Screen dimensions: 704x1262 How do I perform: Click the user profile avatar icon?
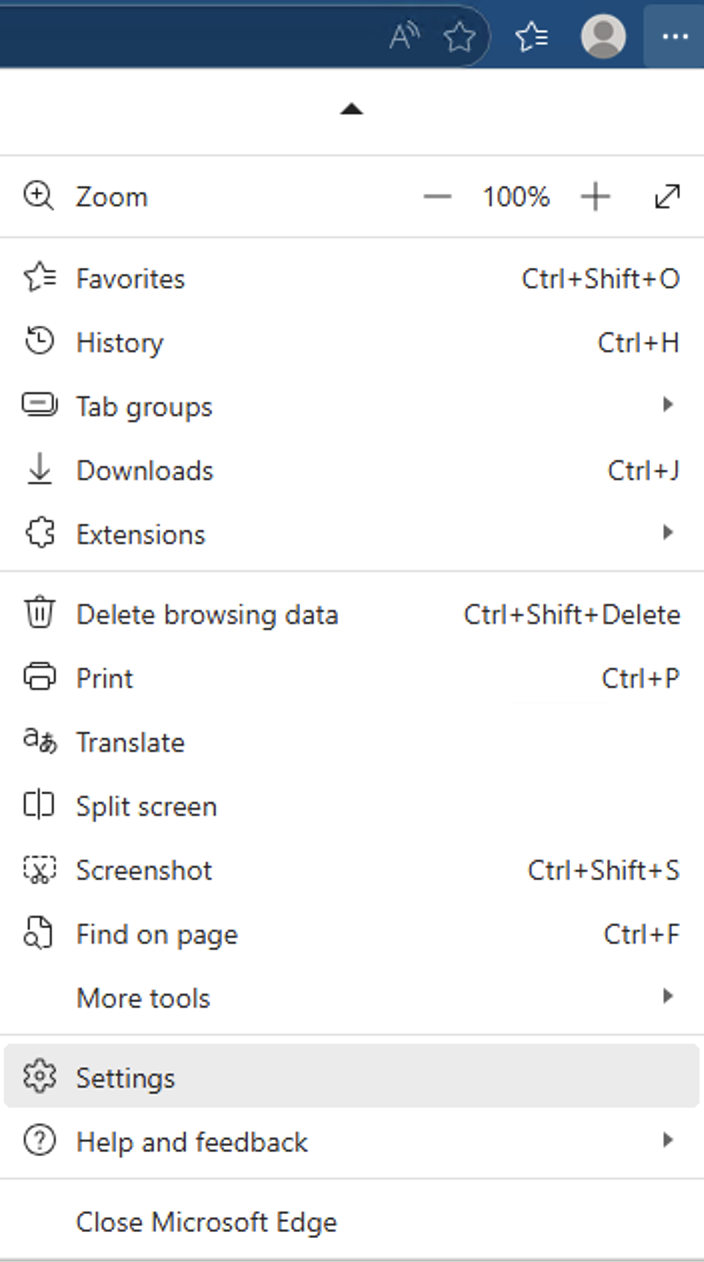[x=603, y=37]
